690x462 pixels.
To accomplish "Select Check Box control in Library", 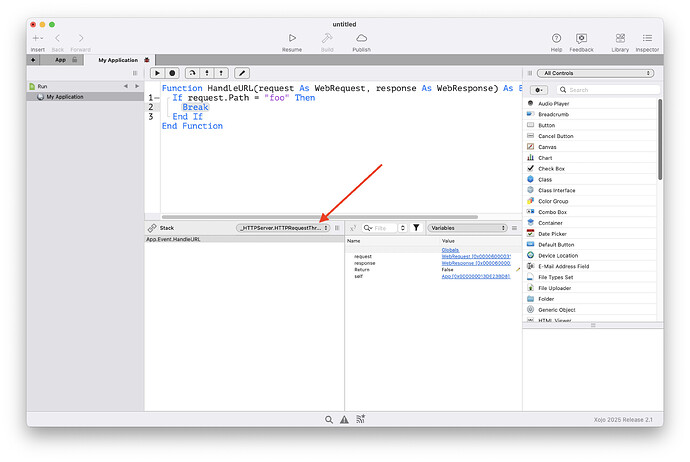I will tap(552, 168).
